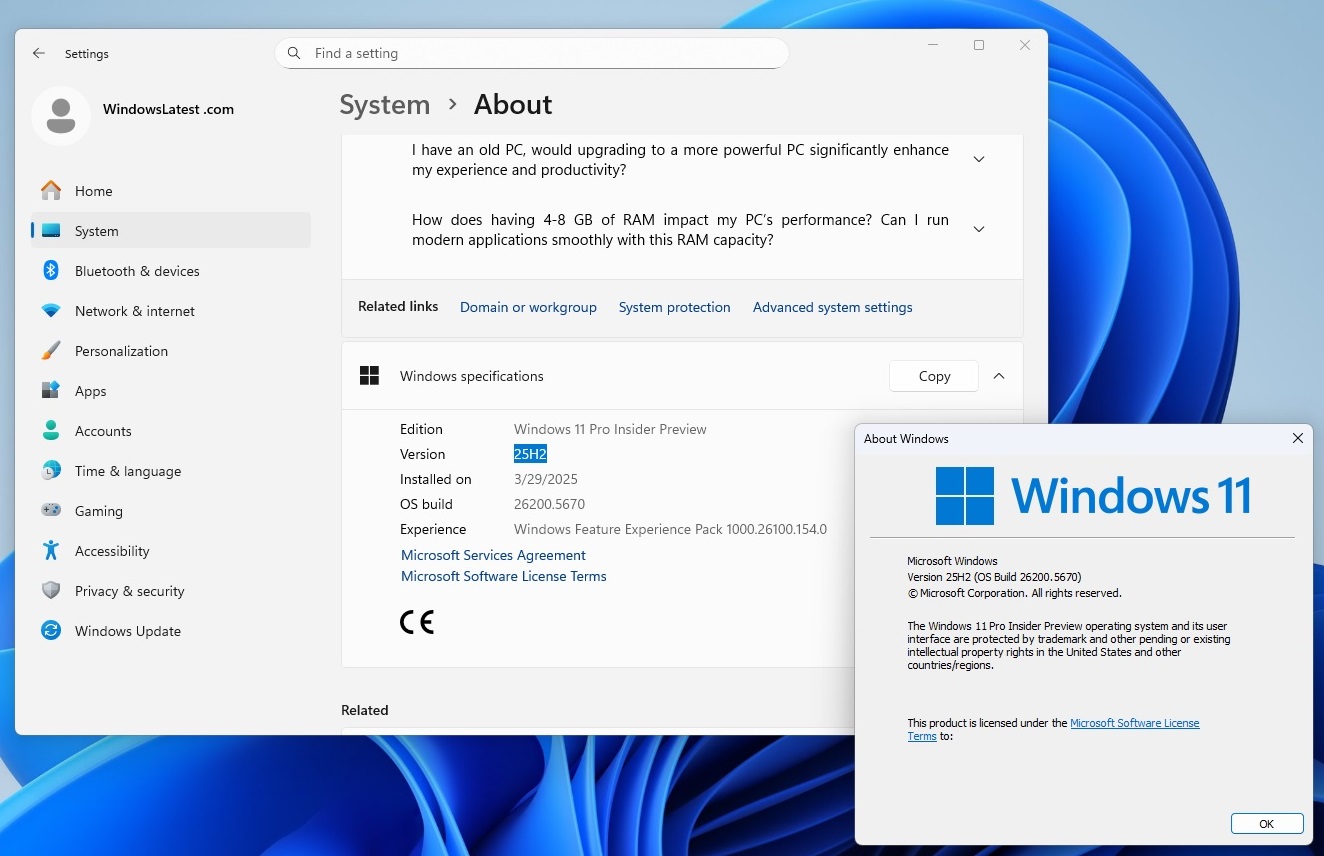Expand the old PC upgrade question
Image resolution: width=1324 pixels, height=856 pixels.
click(978, 158)
